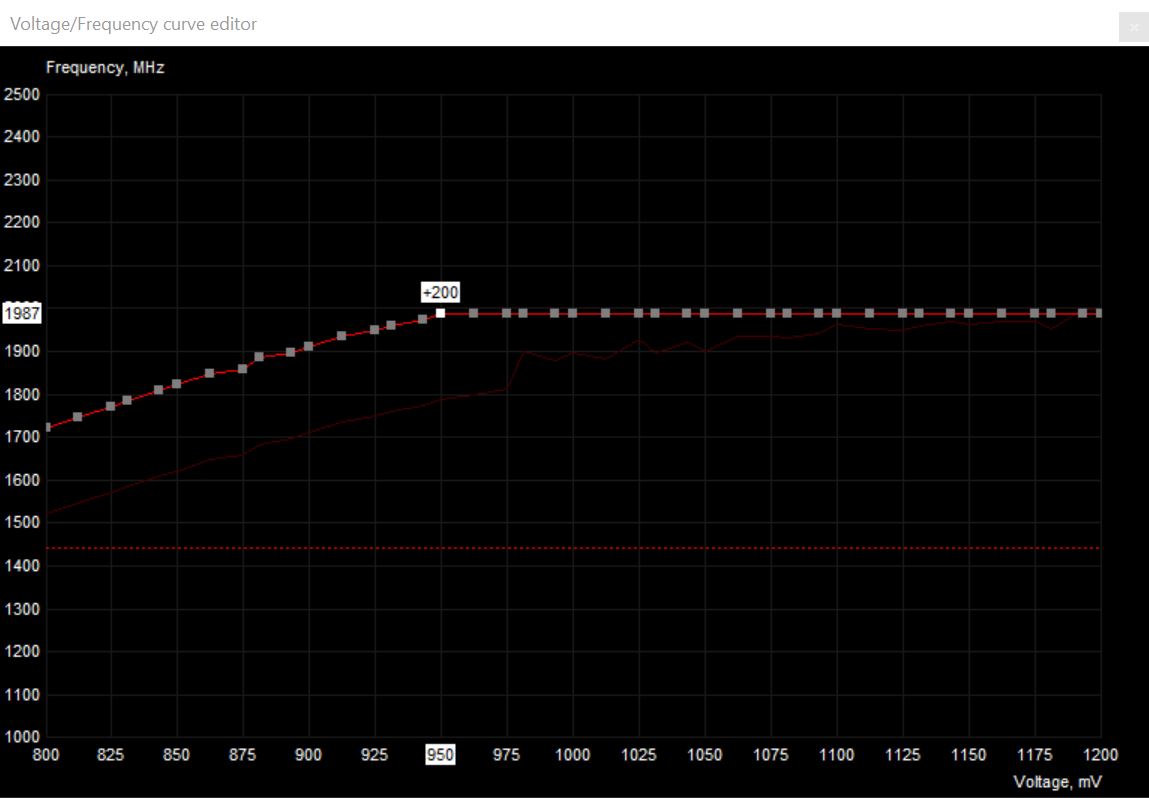
Task: Choose the curve point at 925 mV
Action: tap(374, 329)
